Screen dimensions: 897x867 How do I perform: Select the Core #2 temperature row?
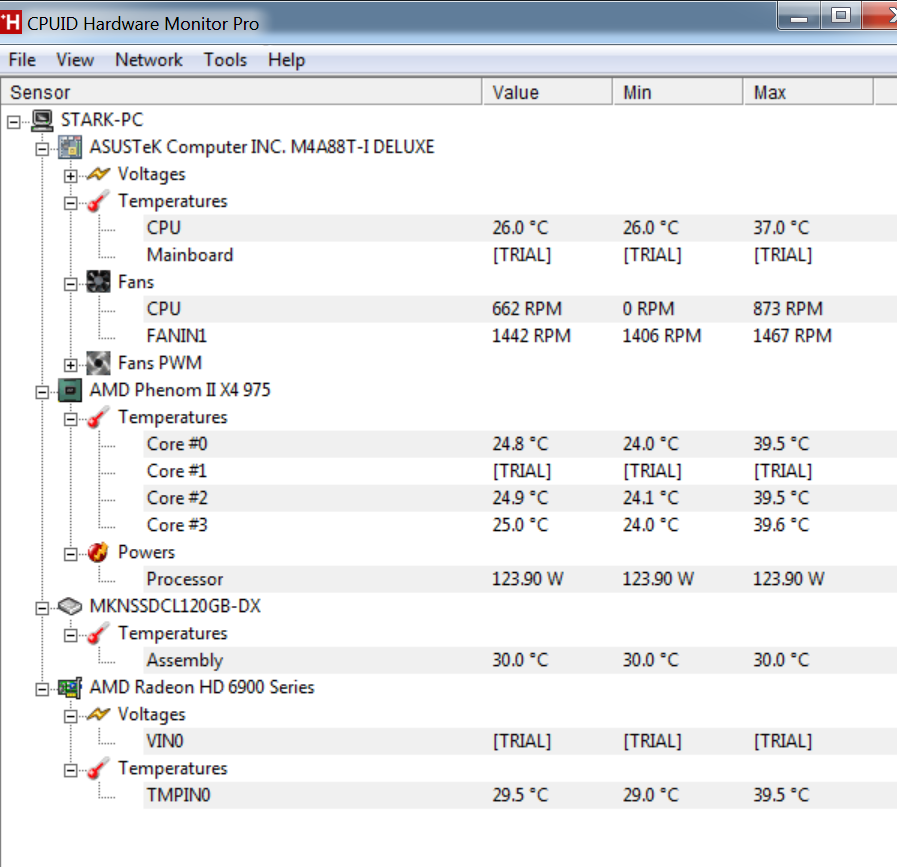(520, 498)
